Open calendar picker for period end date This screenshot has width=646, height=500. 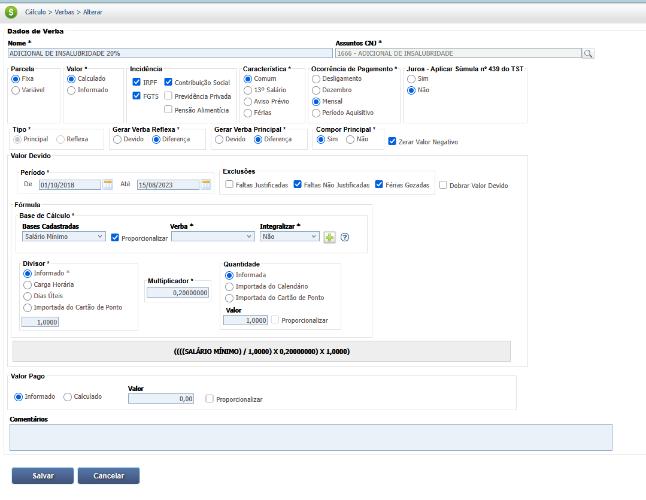[x=206, y=185]
